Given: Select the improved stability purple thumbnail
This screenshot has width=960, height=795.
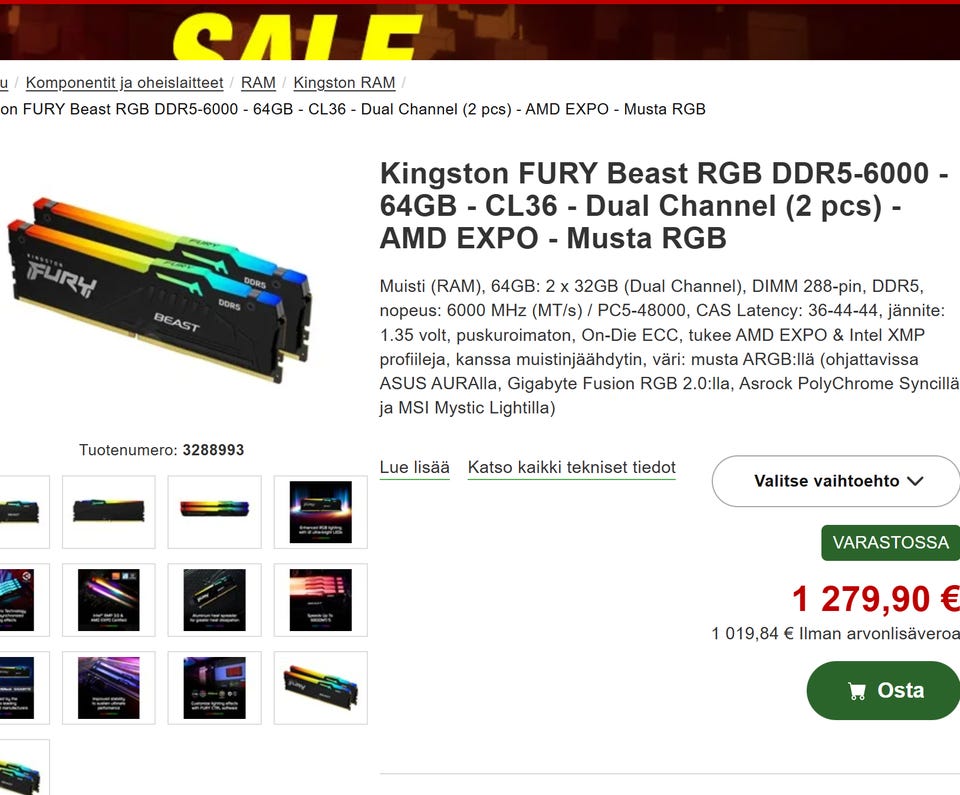Looking at the screenshot, I should [x=109, y=688].
